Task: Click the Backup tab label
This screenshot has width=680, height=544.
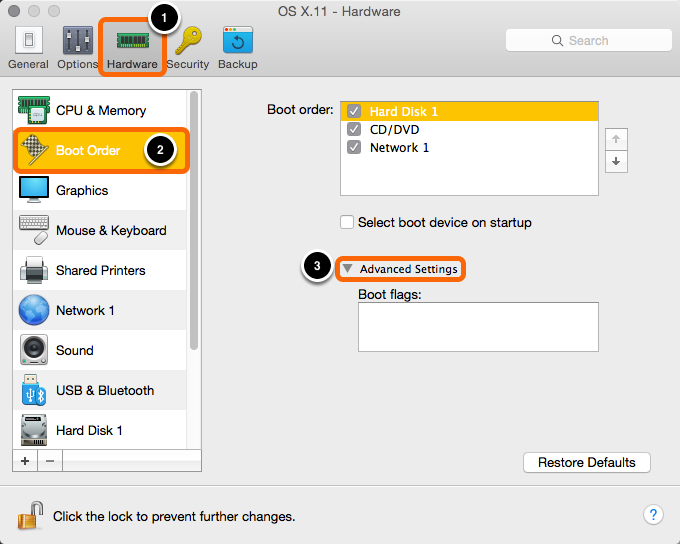Action: pos(238,64)
